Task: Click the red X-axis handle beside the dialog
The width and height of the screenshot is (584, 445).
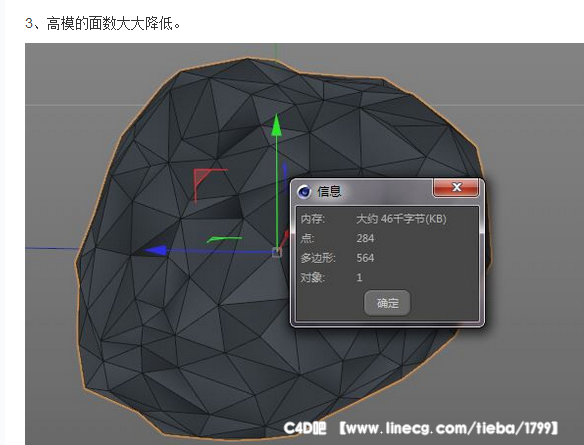Action: coord(285,238)
